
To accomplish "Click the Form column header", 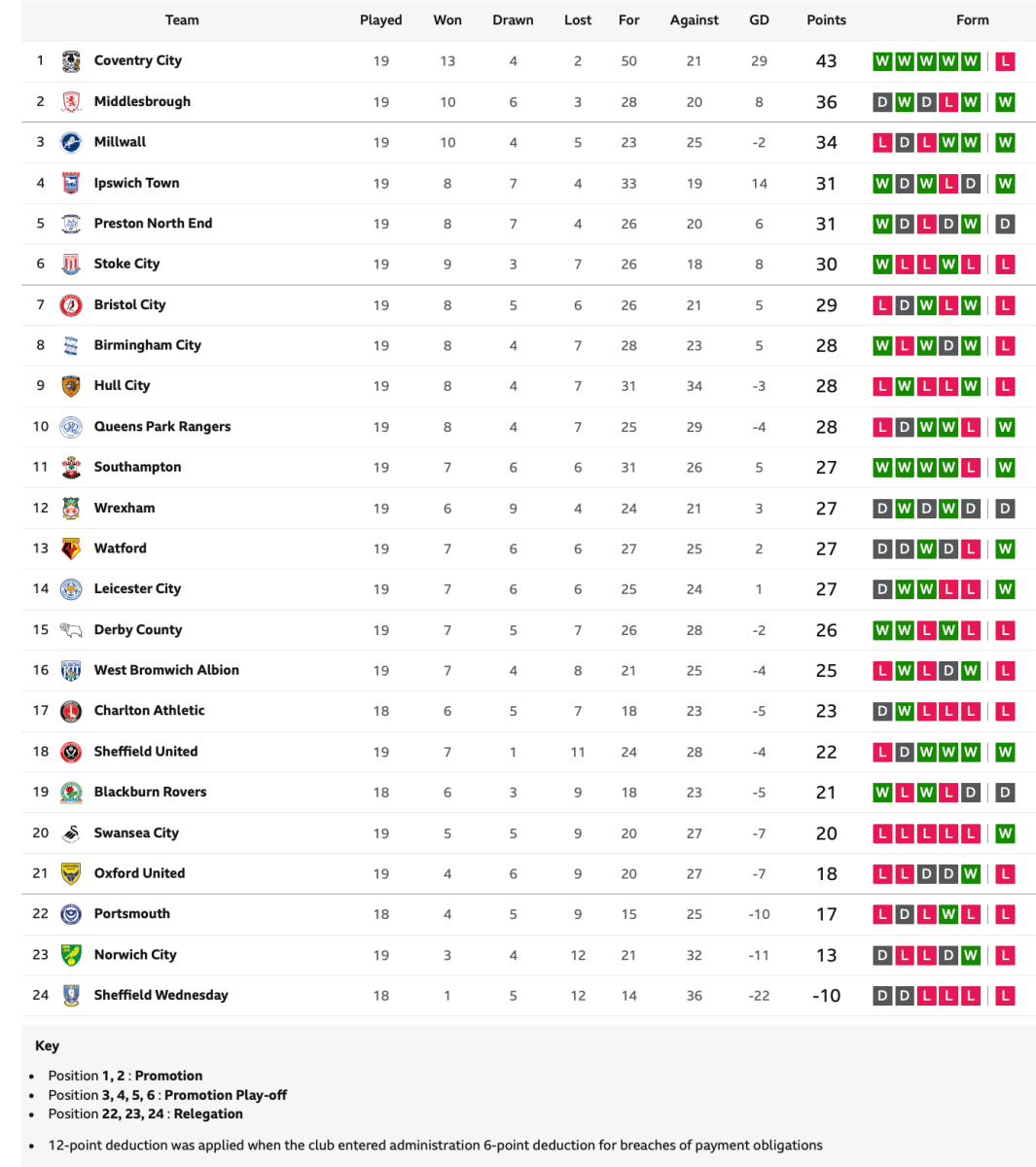I will pyautogui.click(x=972, y=19).
